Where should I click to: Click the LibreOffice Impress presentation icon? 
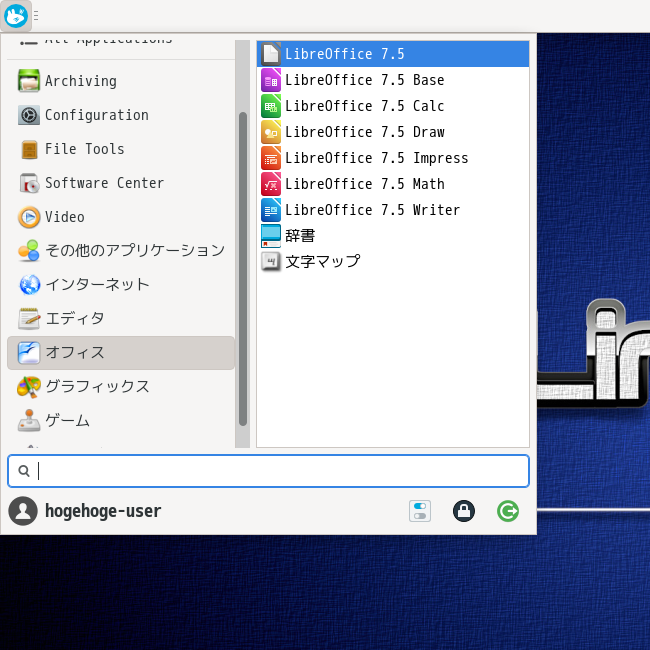tap(271, 158)
